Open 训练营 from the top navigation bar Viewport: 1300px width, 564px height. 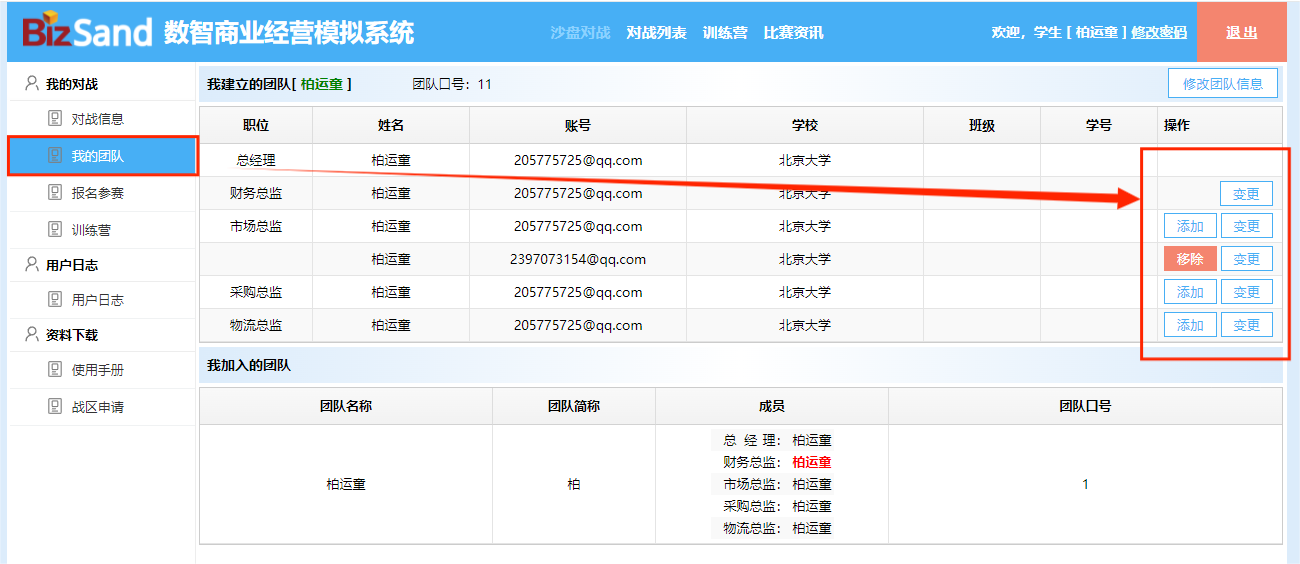pos(724,32)
